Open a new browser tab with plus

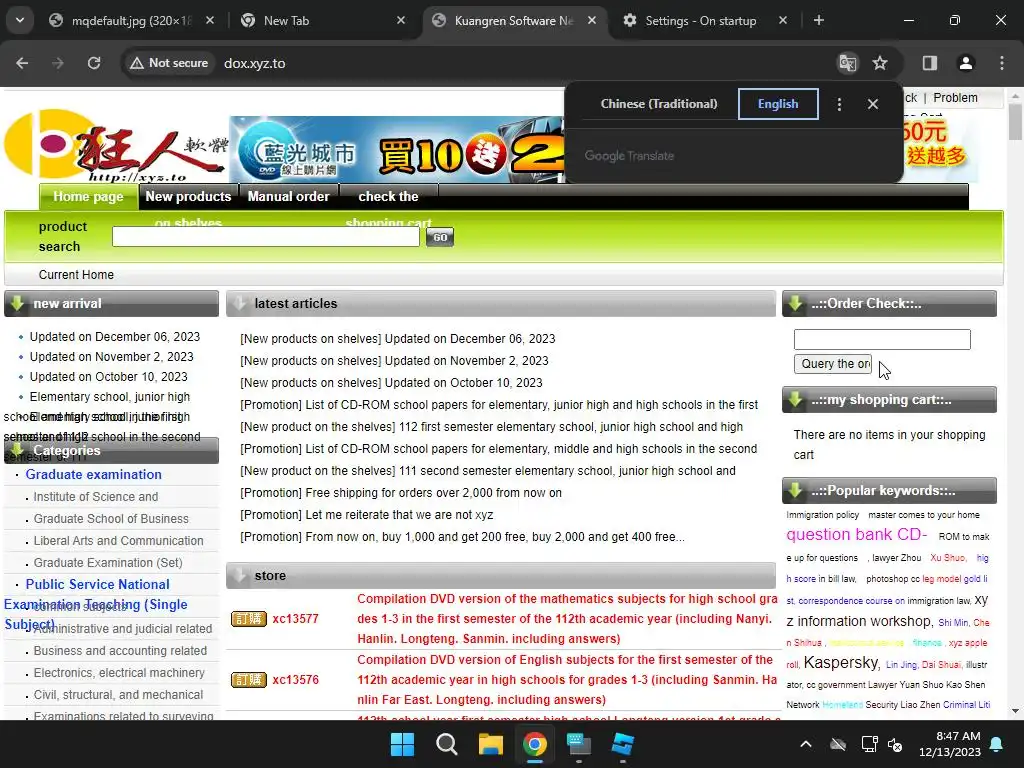coord(818,20)
